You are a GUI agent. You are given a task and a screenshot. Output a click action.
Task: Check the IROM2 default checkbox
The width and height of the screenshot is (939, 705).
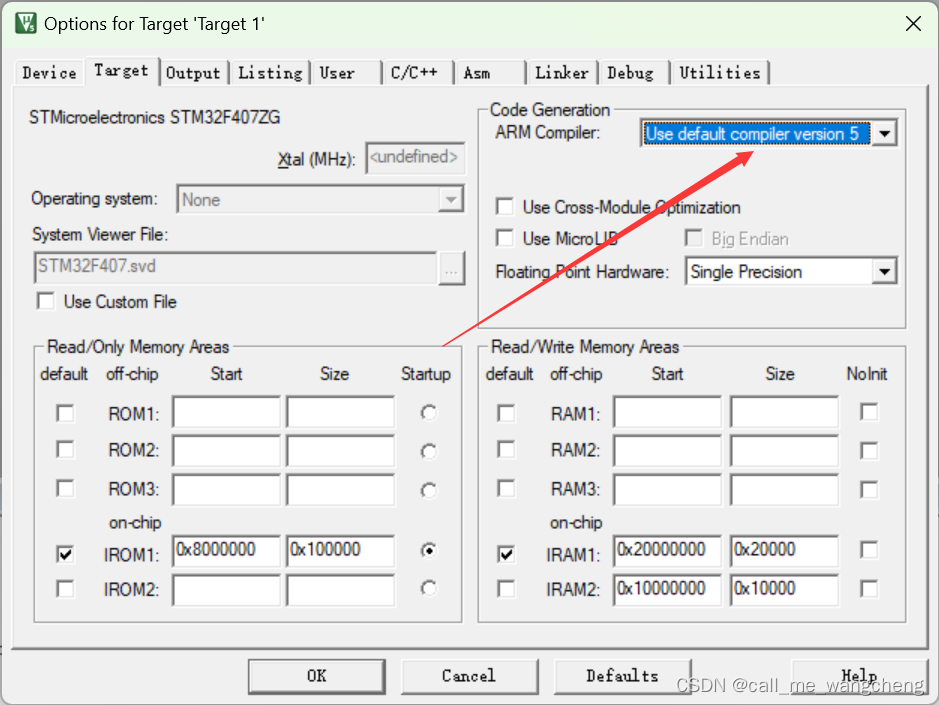pyautogui.click(x=65, y=589)
